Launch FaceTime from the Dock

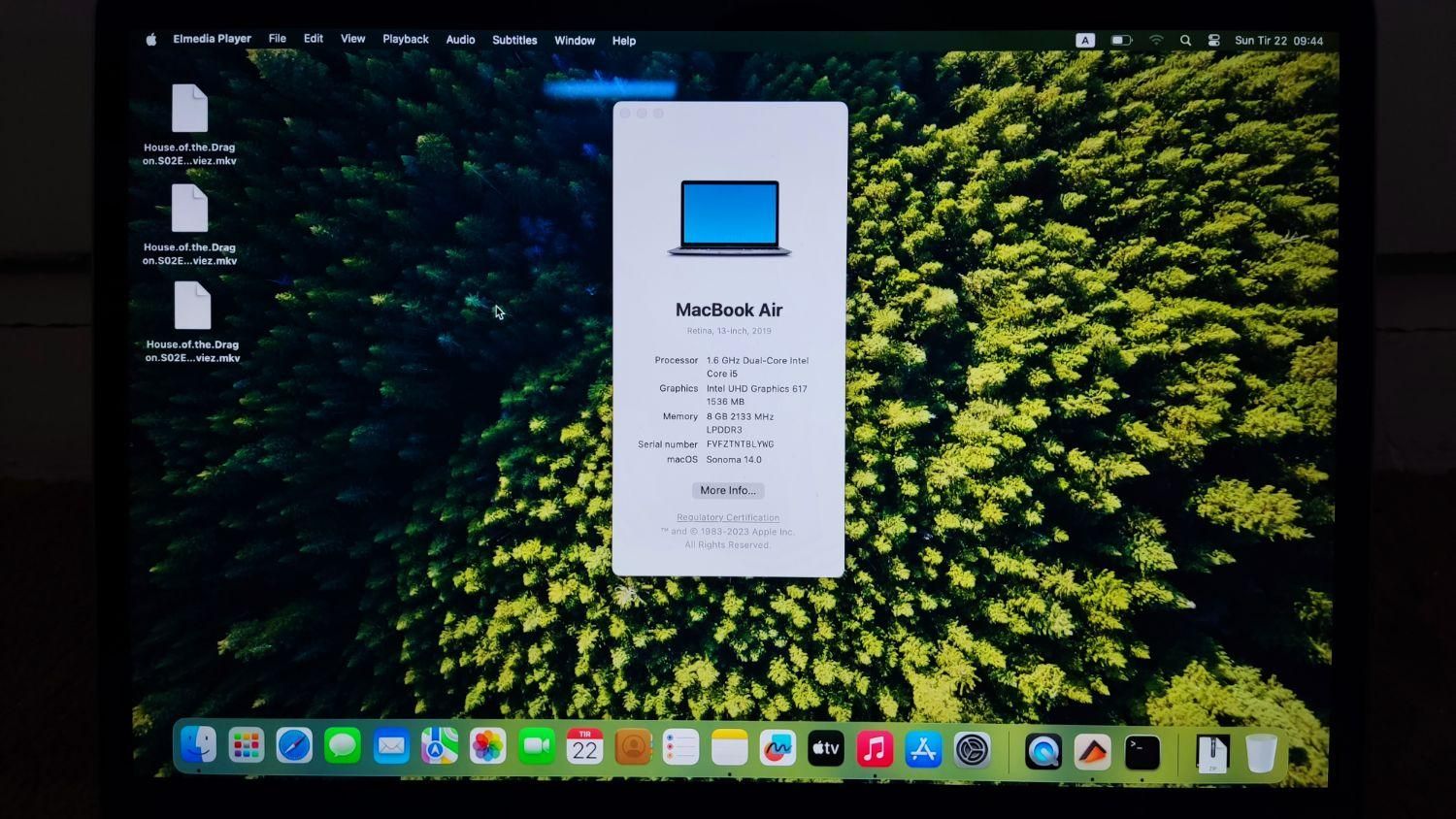pyautogui.click(x=537, y=746)
